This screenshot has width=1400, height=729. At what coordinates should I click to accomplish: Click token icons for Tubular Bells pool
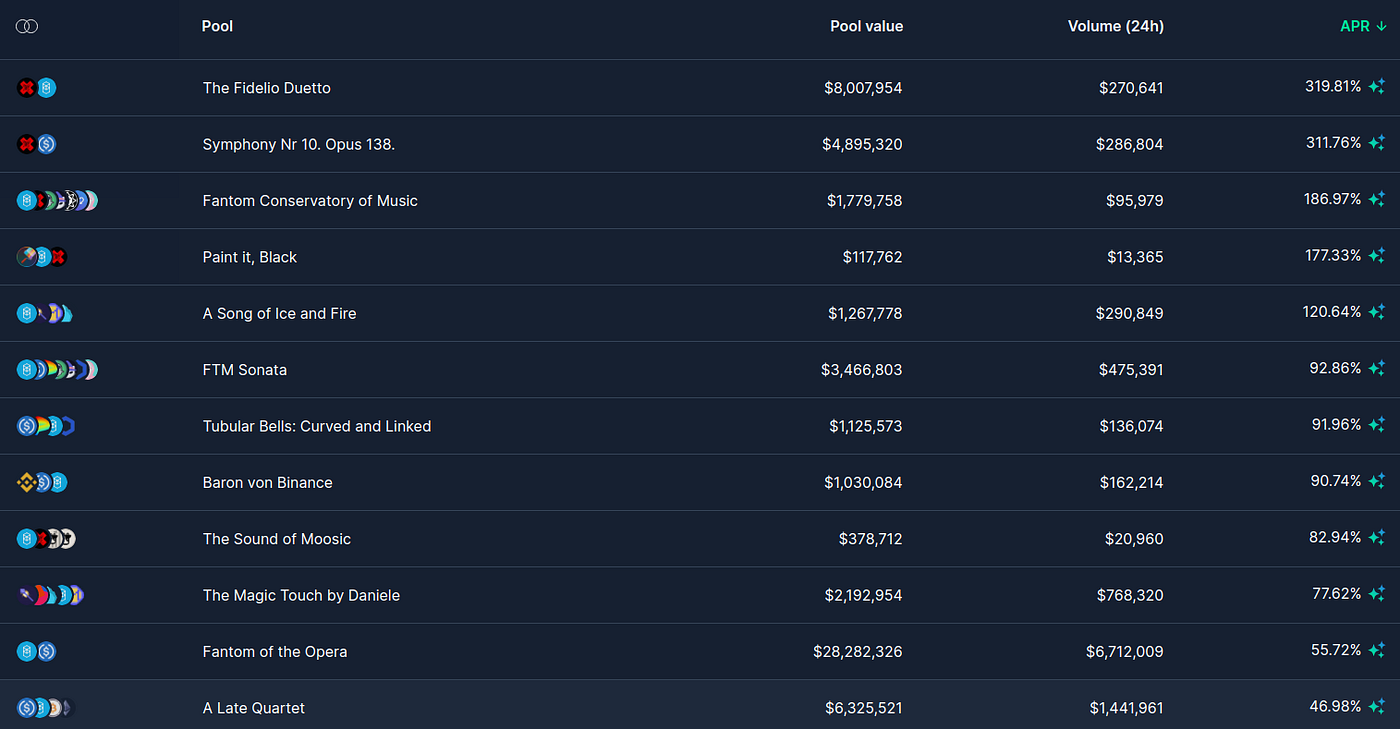tap(46, 426)
